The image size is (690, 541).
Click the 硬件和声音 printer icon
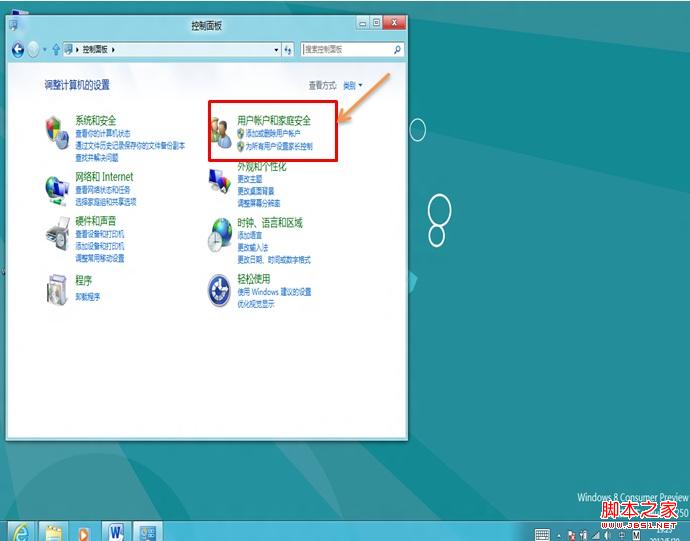(58, 233)
